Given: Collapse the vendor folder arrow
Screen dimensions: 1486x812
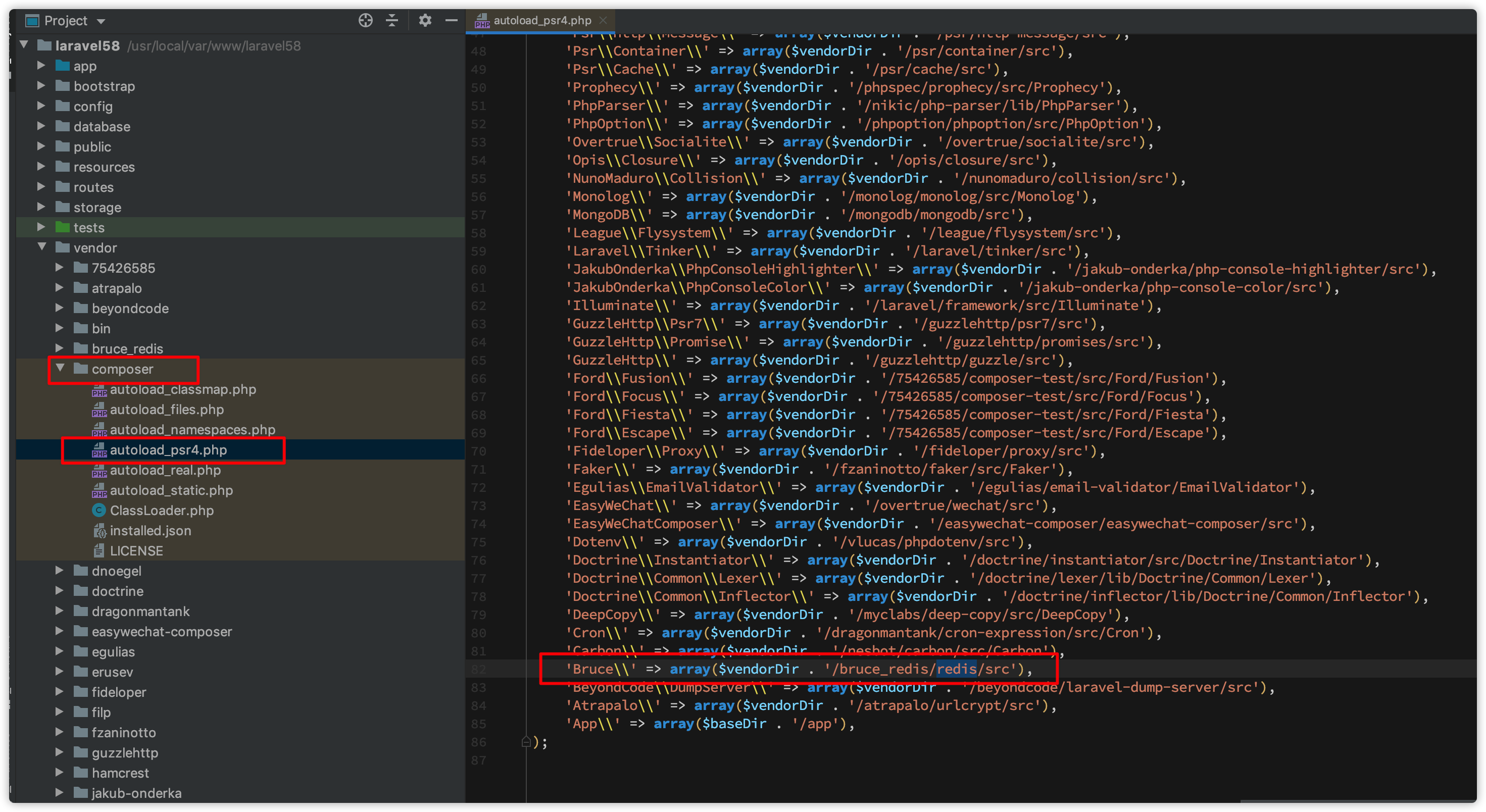Looking at the screenshot, I should pos(41,247).
